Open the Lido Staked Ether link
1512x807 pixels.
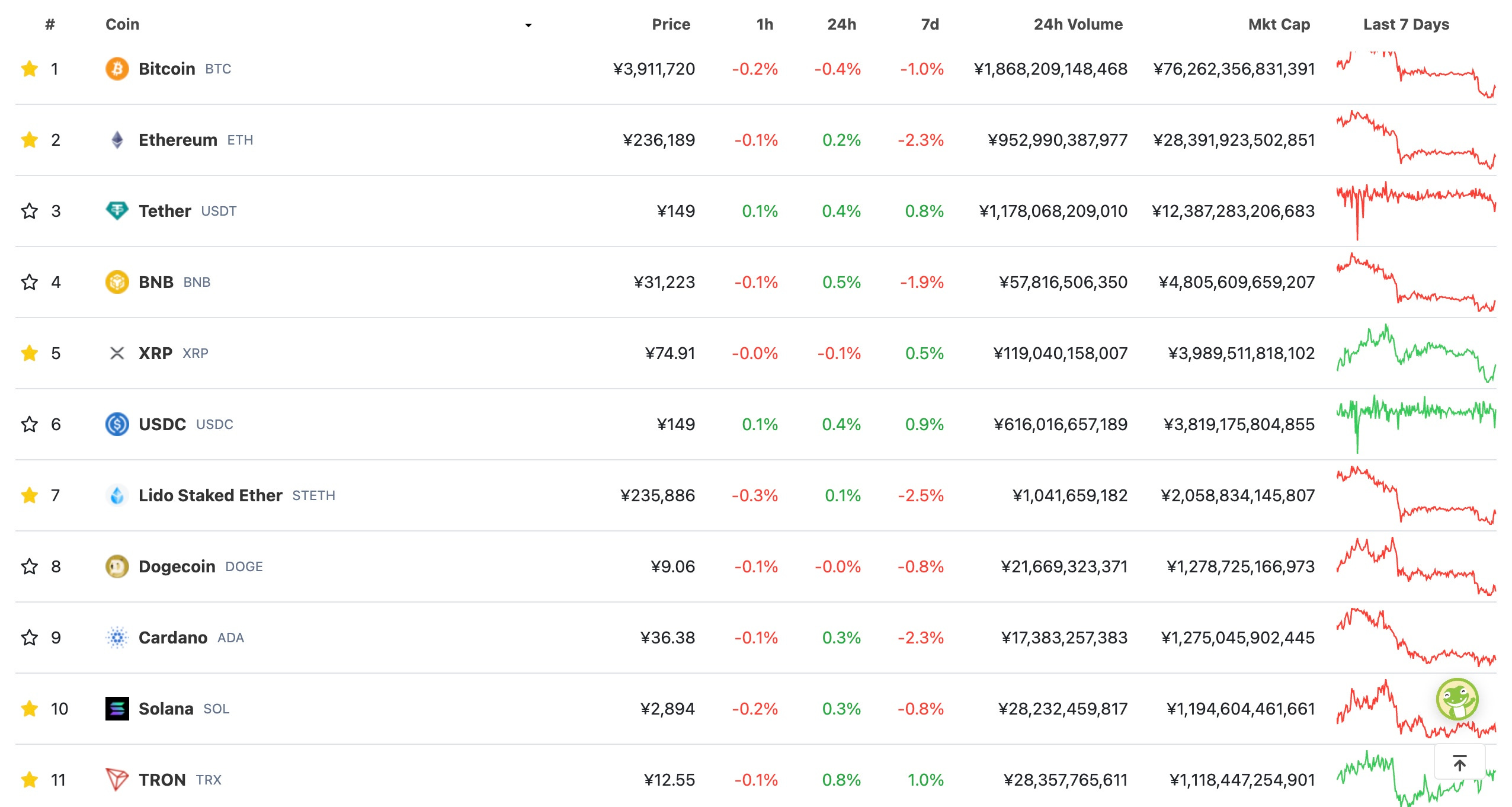(x=210, y=495)
